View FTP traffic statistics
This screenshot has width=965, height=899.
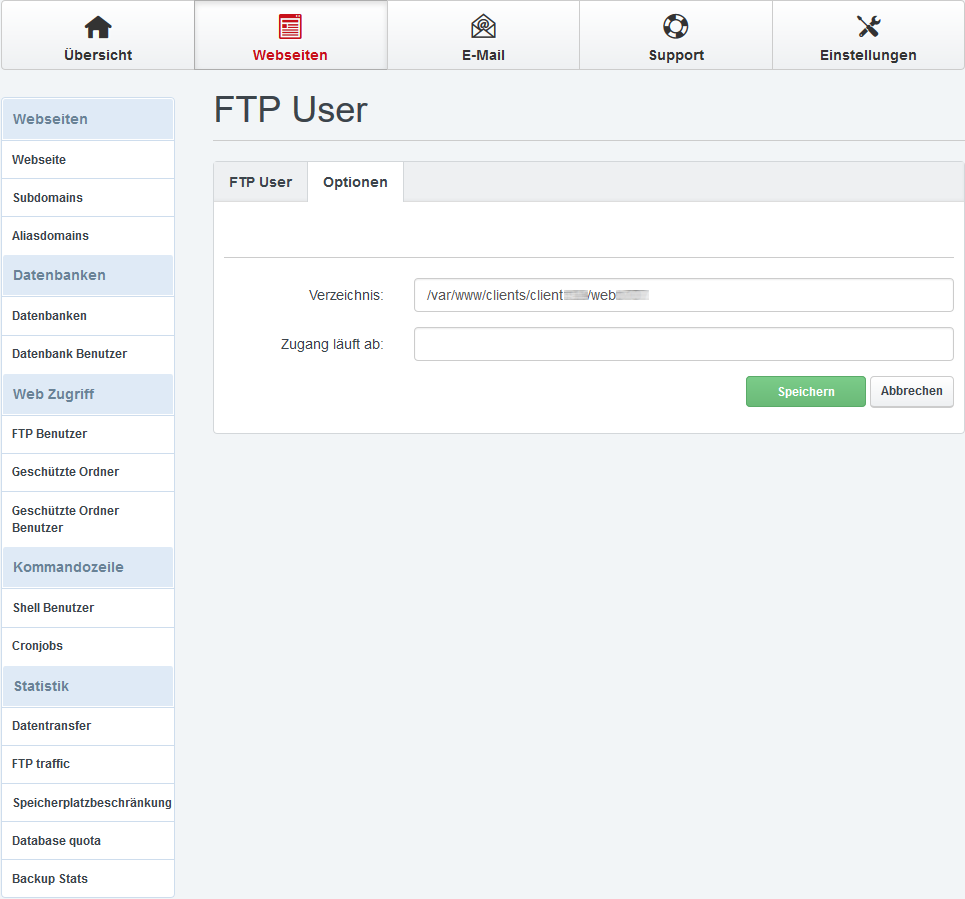(41, 764)
